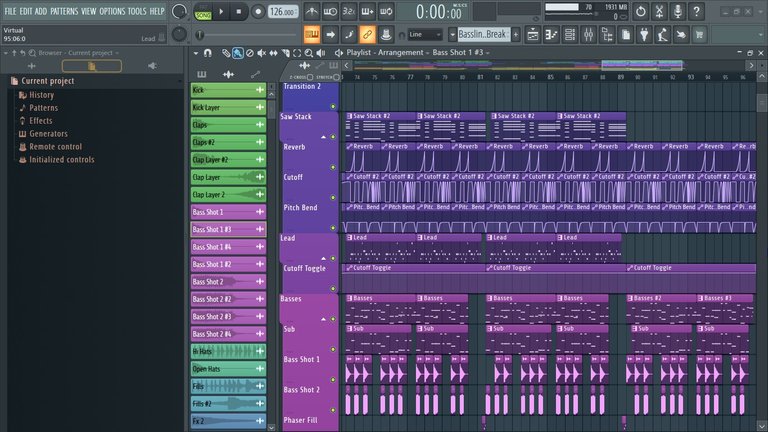This screenshot has height=432, width=768.
Task: Arm the Record button
Action: click(258, 11)
